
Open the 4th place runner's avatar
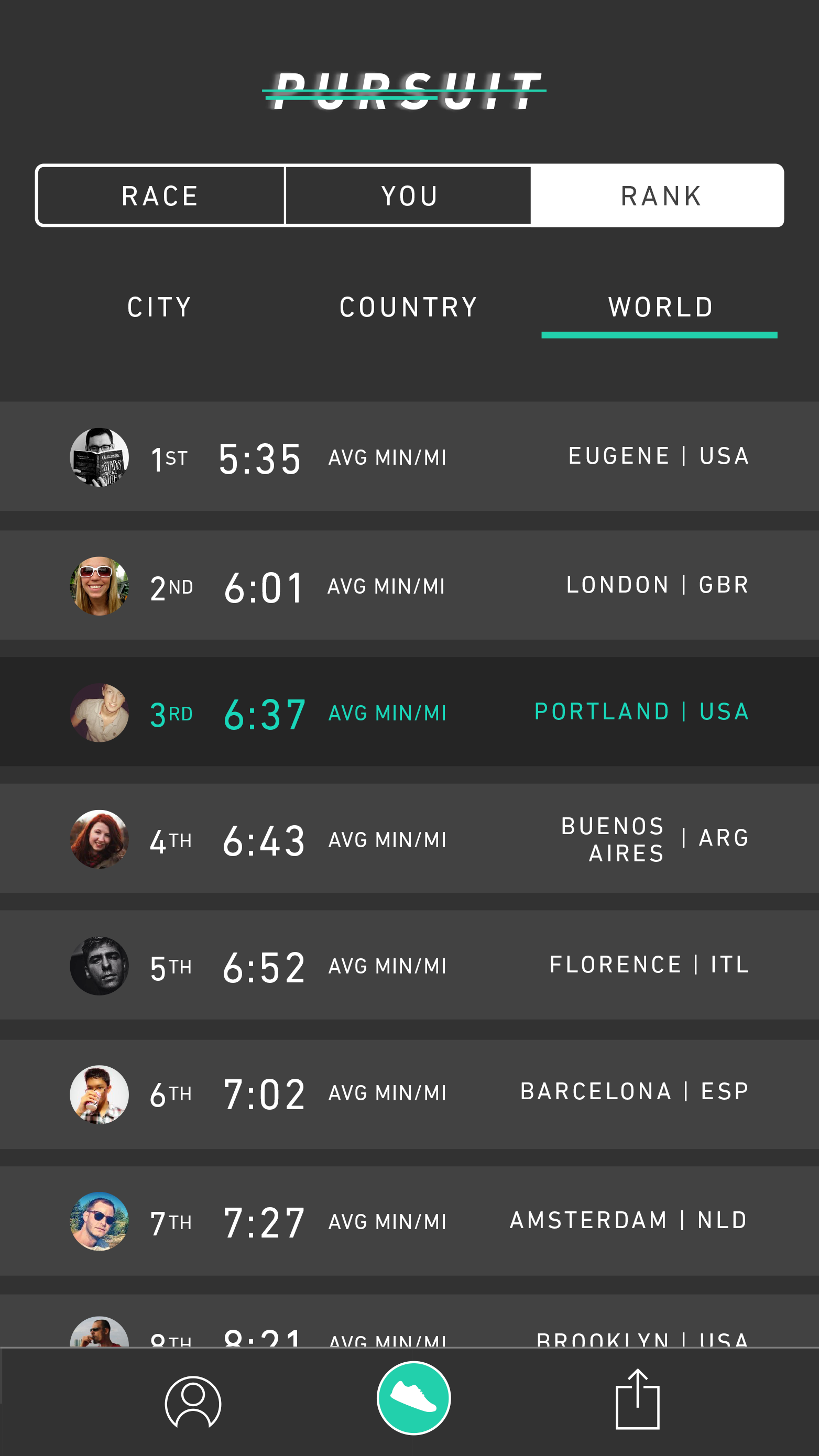[100, 839]
